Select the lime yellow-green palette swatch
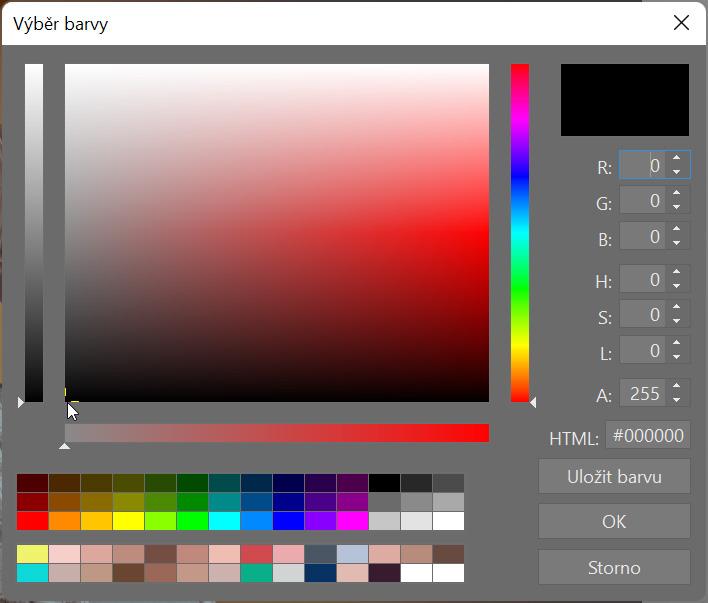Screen dimensions: 708x603 tap(161, 521)
